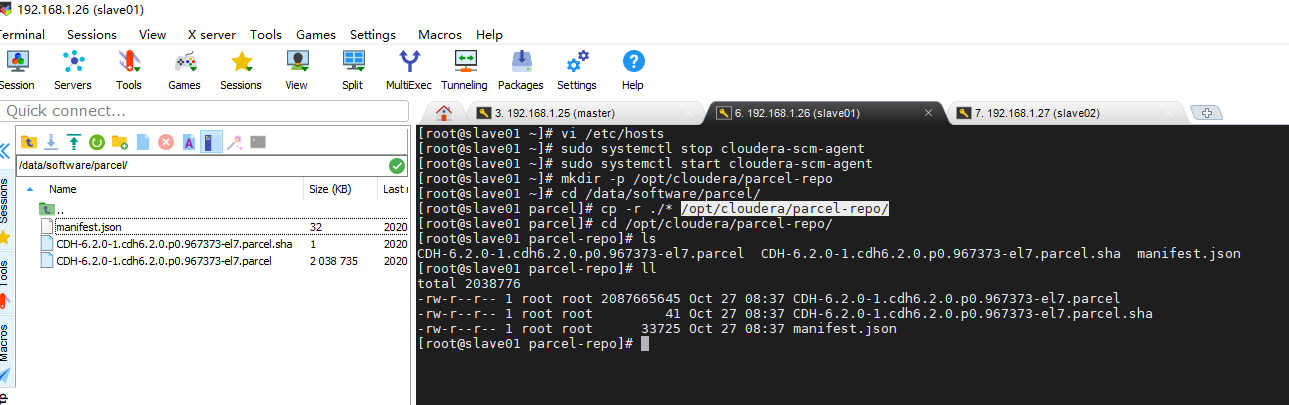The width and height of the screenshot is (1289, 405).
Task: Open the Settings menu
Action: pos(373,34)
